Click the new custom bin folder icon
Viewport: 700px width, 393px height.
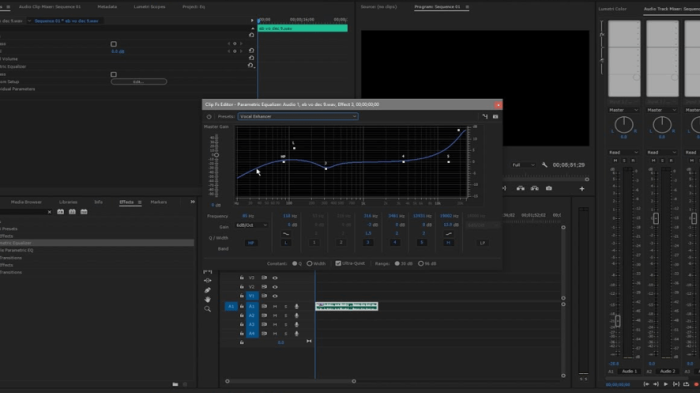(175, 384)
